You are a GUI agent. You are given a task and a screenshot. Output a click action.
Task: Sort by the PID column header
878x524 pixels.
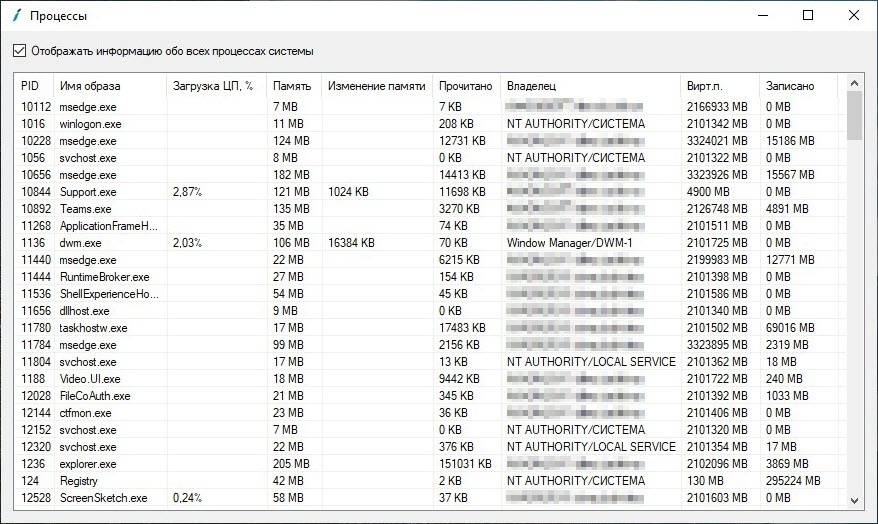click(30, 86)
